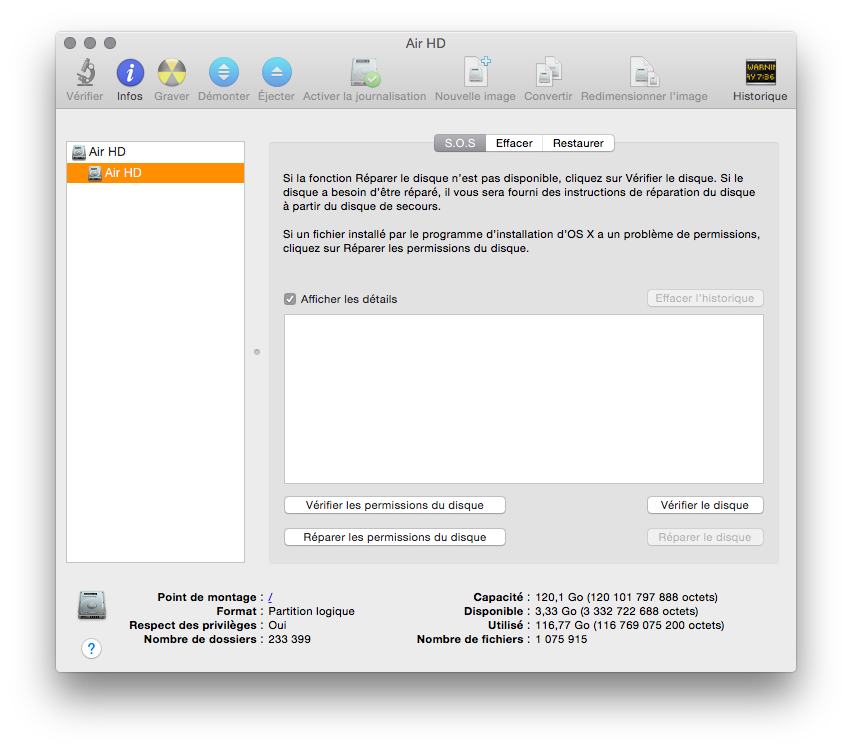The height and width of the screenshot is (752, 852).
Task: Click the Vérifier le disque button
Action: point(705,505)
